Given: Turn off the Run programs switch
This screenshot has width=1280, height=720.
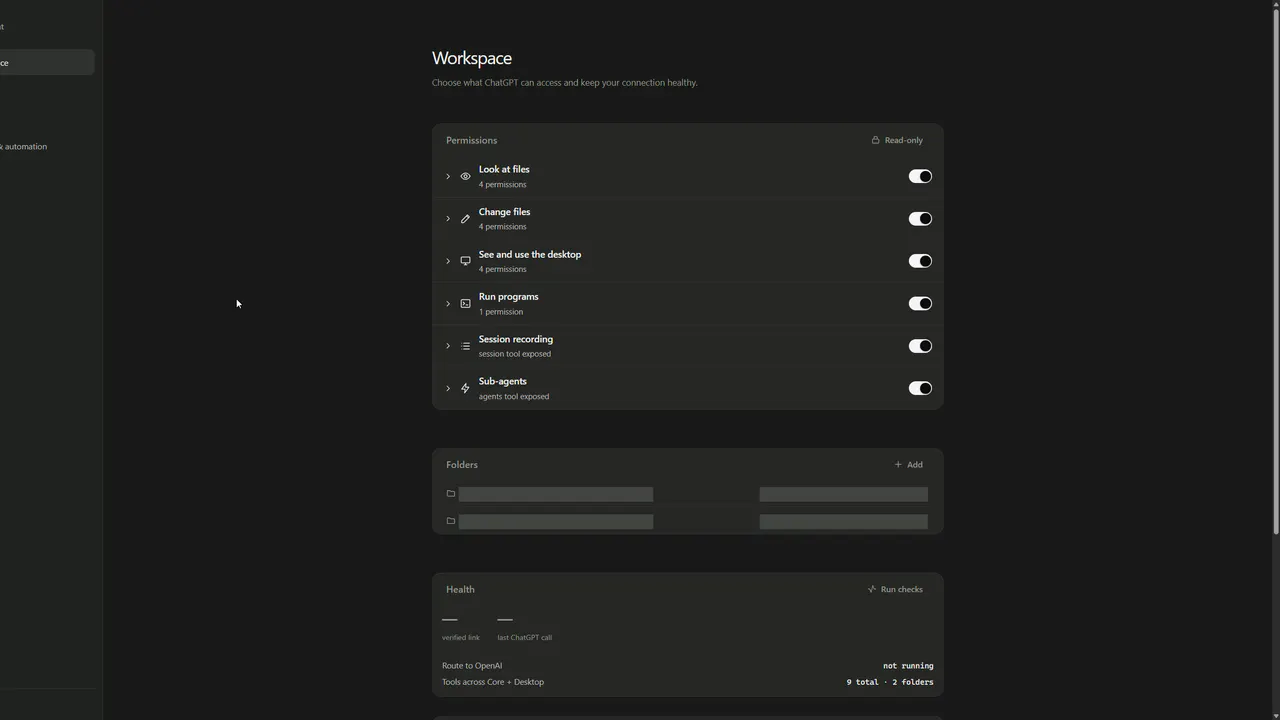Looking at the screenshot, I should (x=920, y=304).
